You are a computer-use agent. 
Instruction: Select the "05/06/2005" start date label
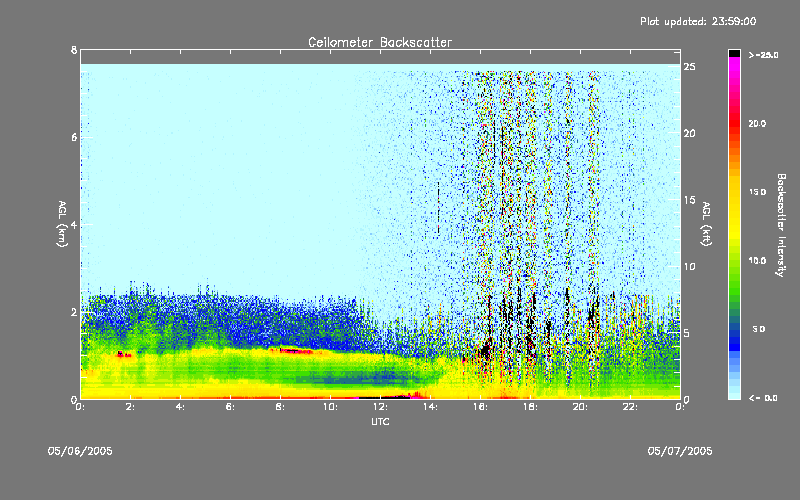click(x=80, y=451)
